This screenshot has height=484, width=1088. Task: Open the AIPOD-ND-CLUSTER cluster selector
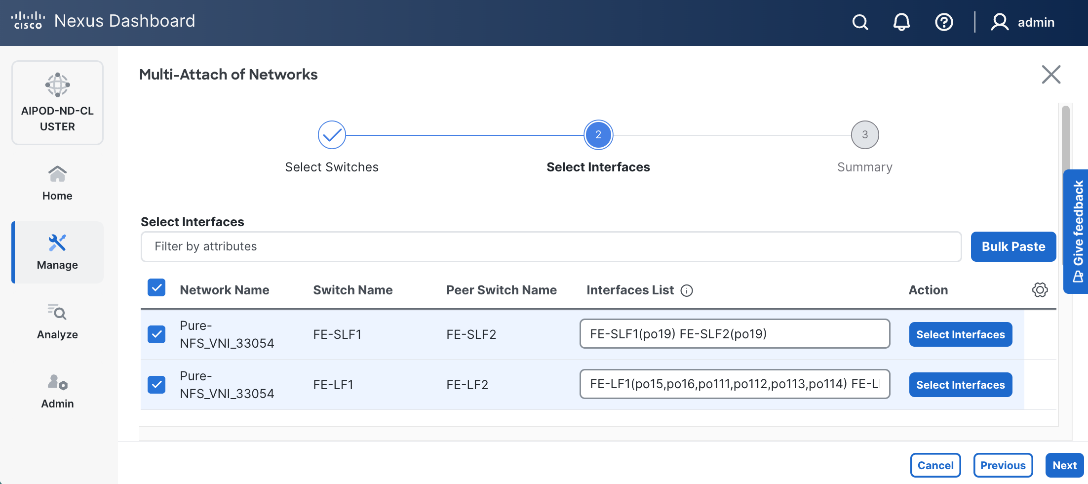click(x=58, y=103)
